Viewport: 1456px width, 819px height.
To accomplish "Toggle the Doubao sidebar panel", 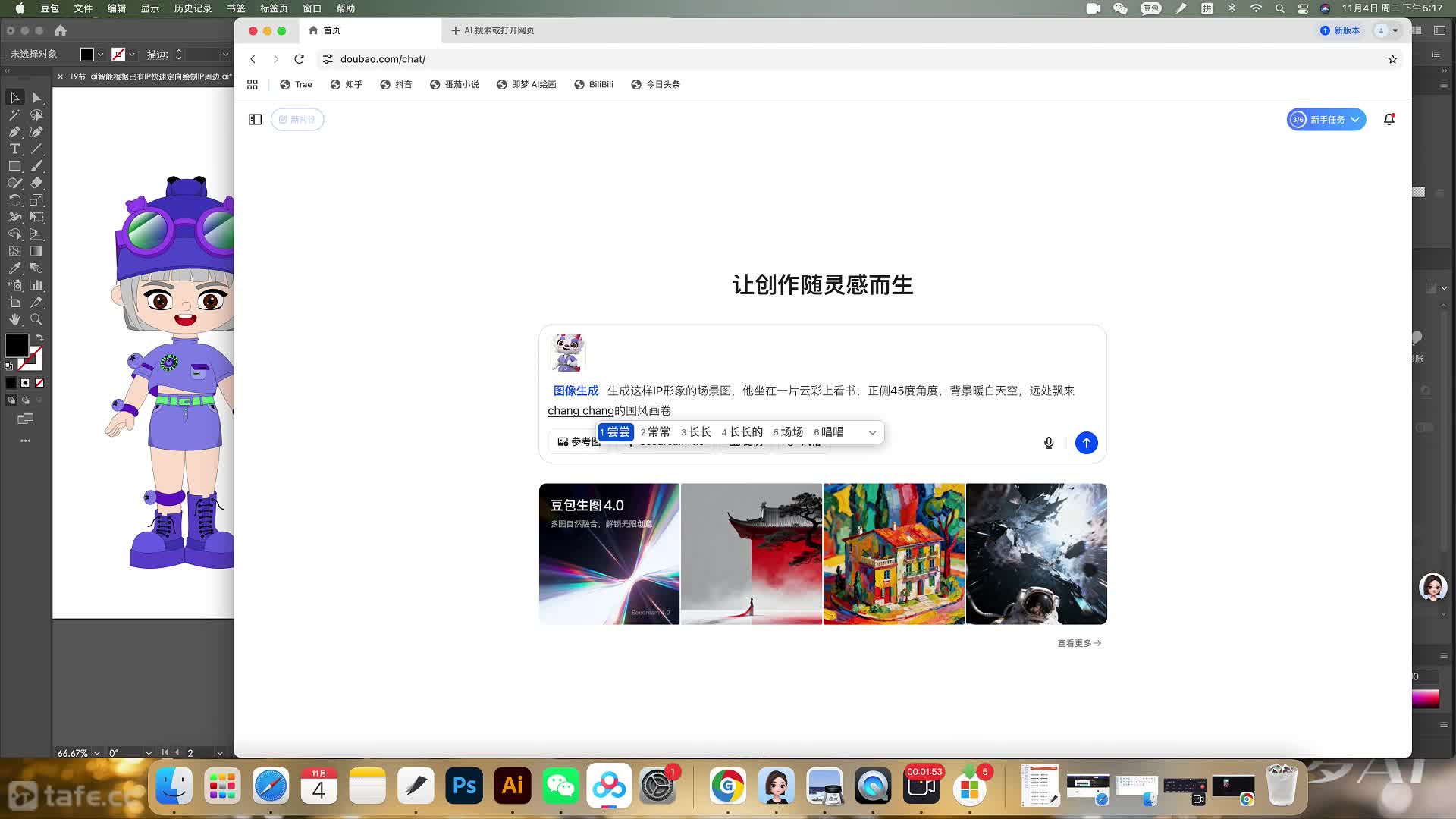I will (x=255, y=120).
